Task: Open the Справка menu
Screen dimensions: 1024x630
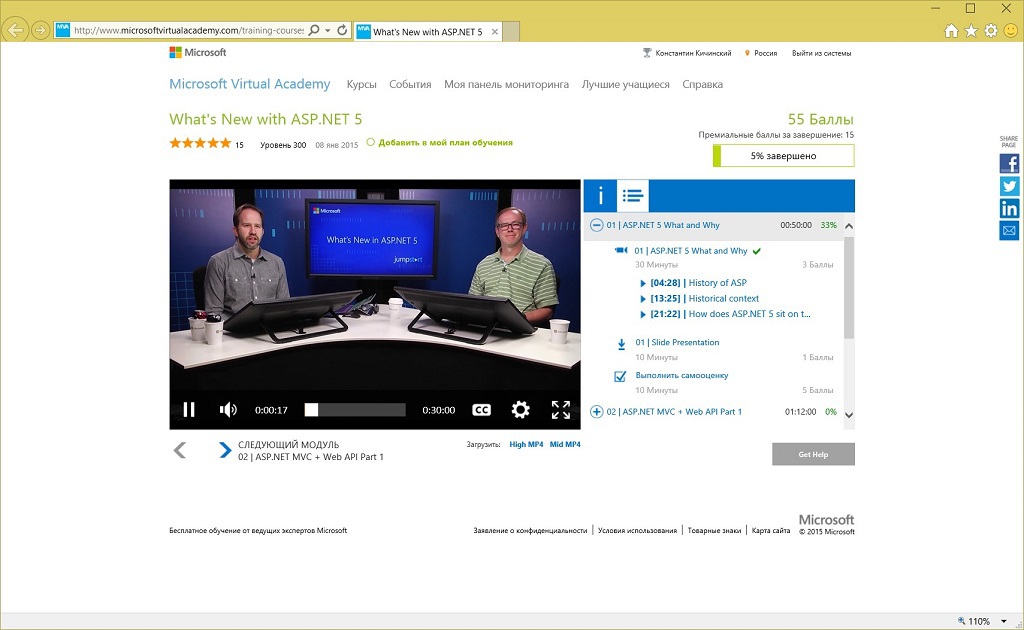Action: point(703,84)
